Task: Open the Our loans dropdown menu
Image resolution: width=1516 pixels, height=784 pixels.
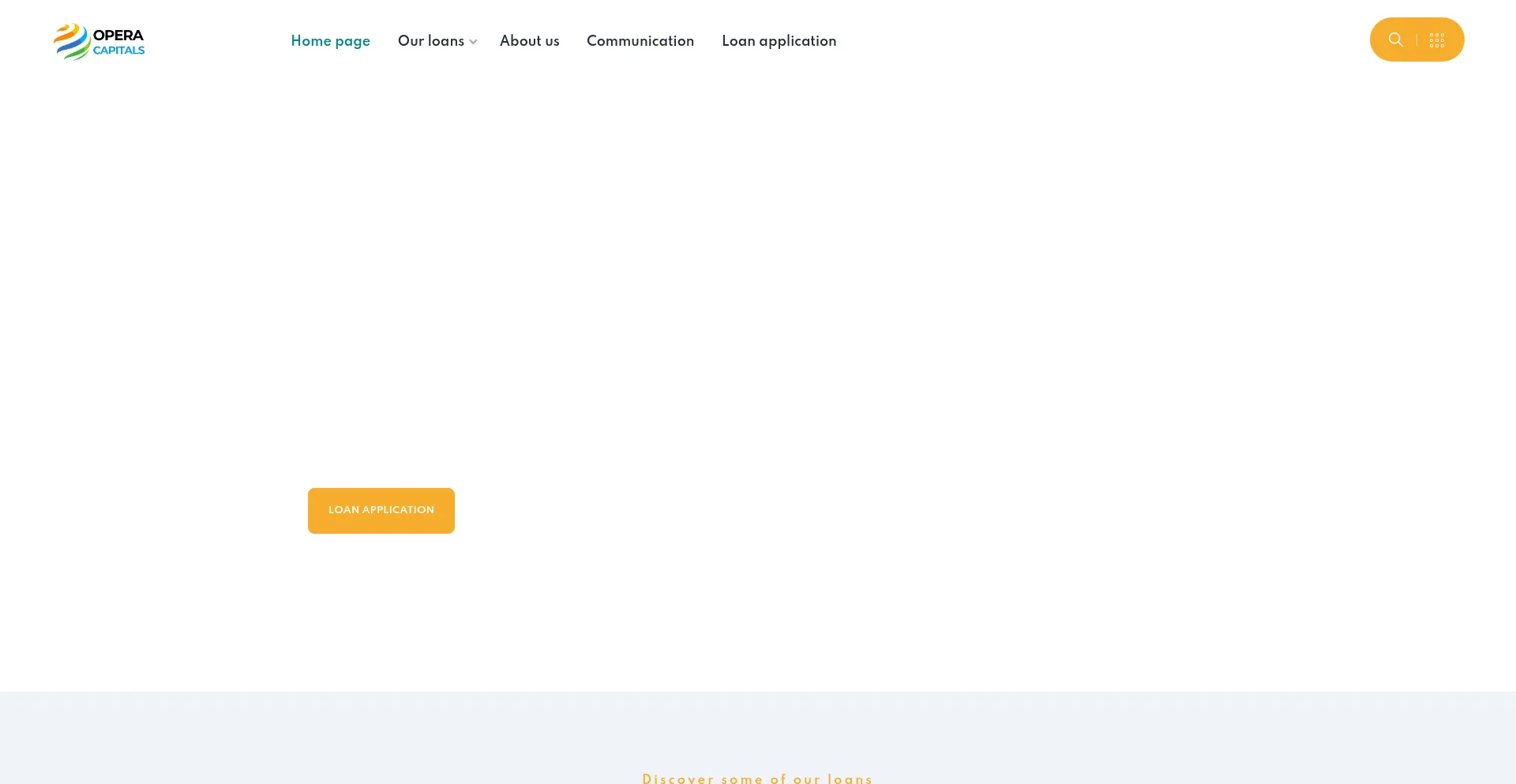Action: point(430,41)
